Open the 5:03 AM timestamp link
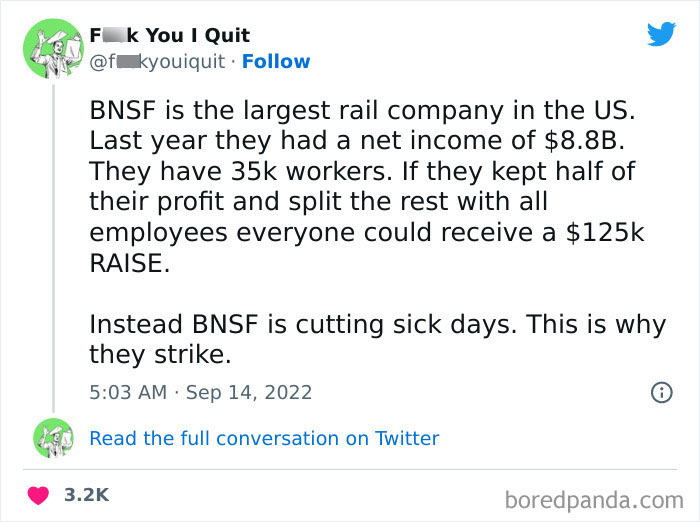 coord(127,393)
